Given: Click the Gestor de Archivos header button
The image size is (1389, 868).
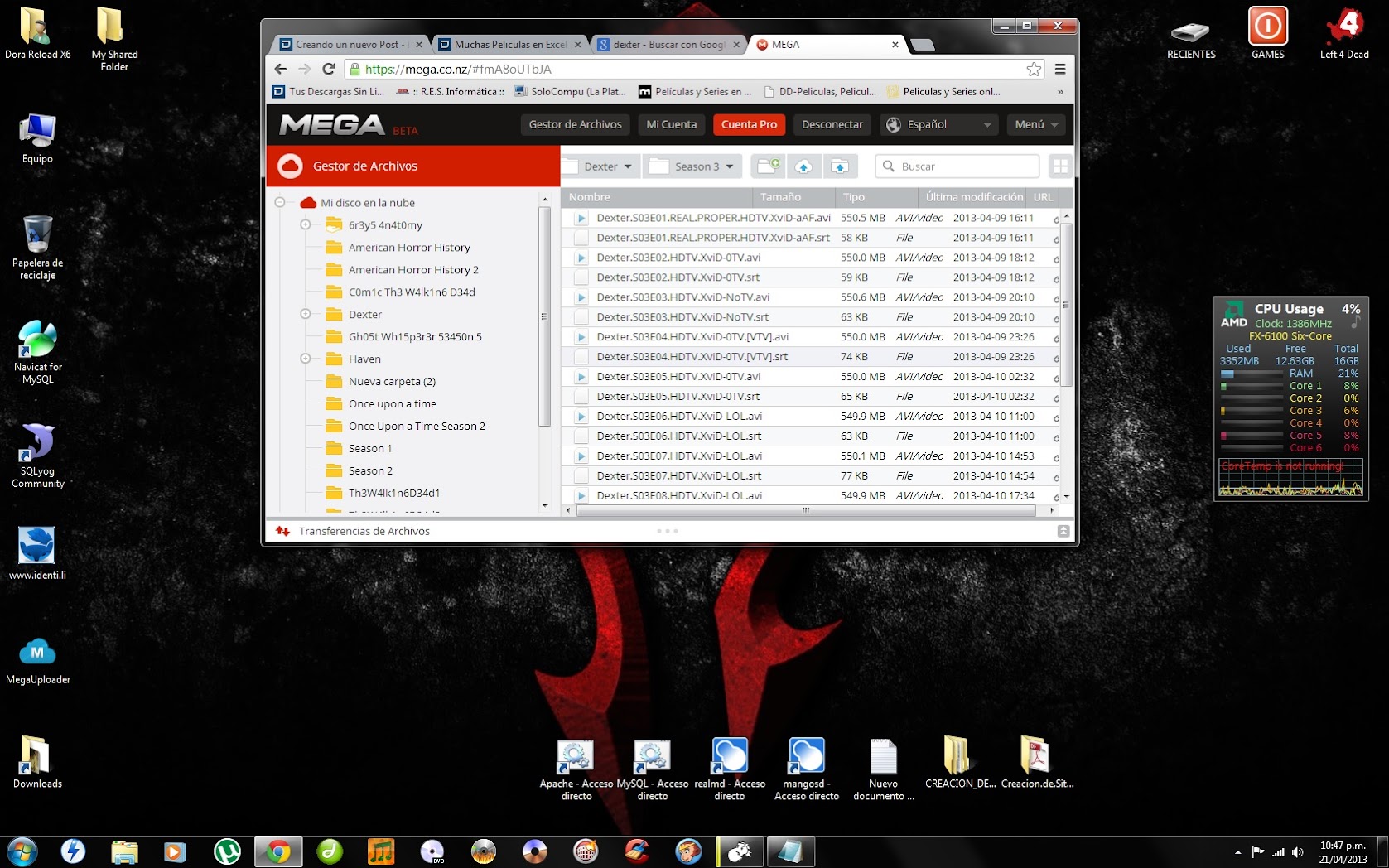Looking at the screenshot, I should coord(576,125).
